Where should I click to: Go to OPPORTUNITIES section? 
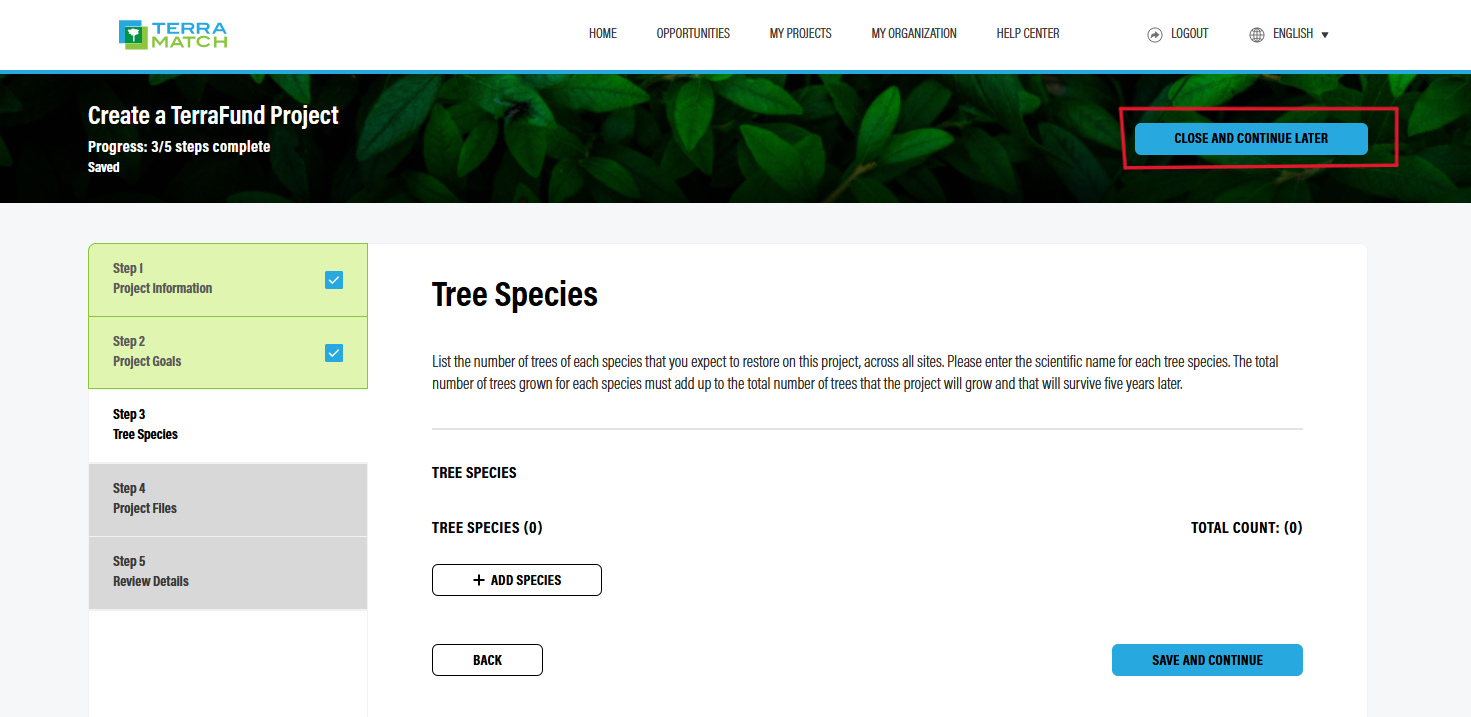pos(693,33)
